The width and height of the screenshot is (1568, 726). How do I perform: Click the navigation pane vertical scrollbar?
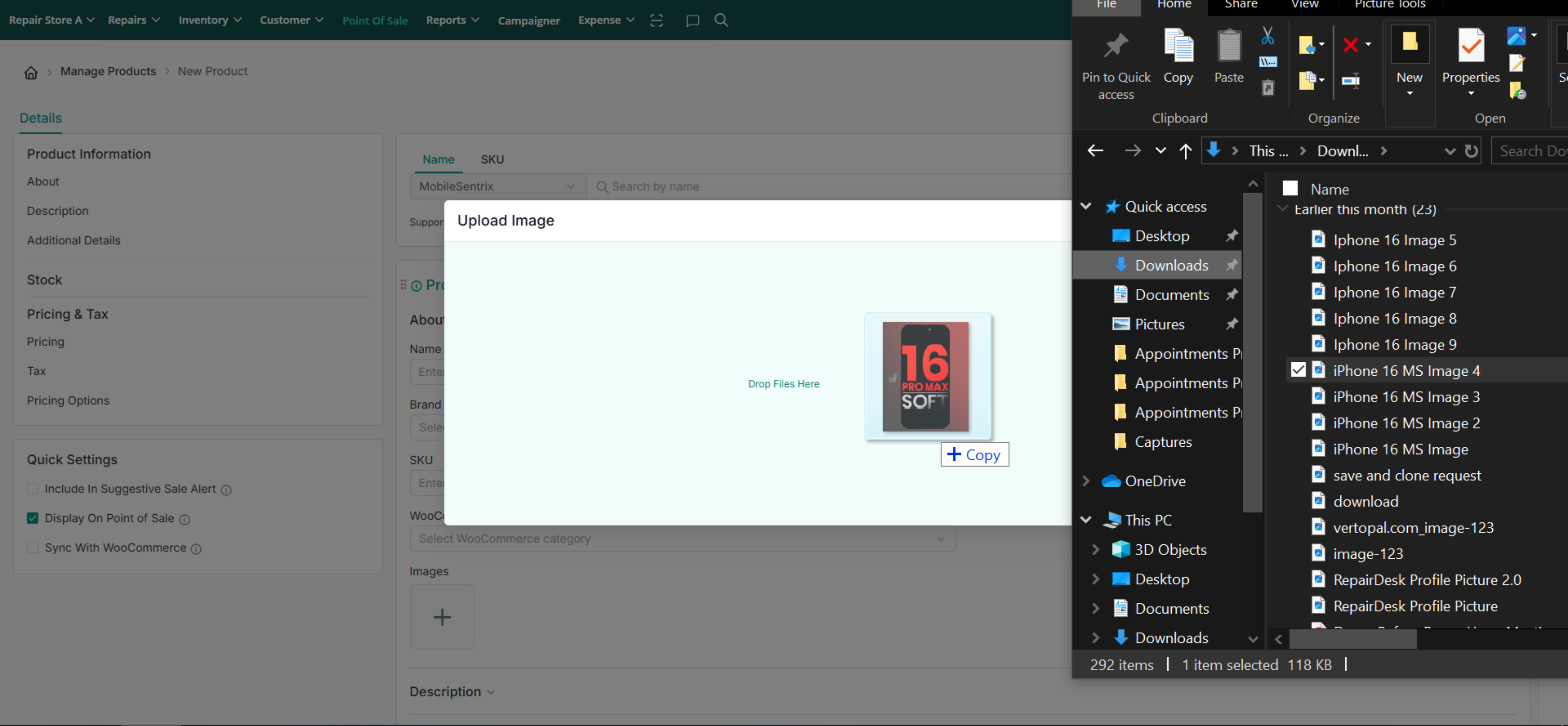(x=1252, y=352)
